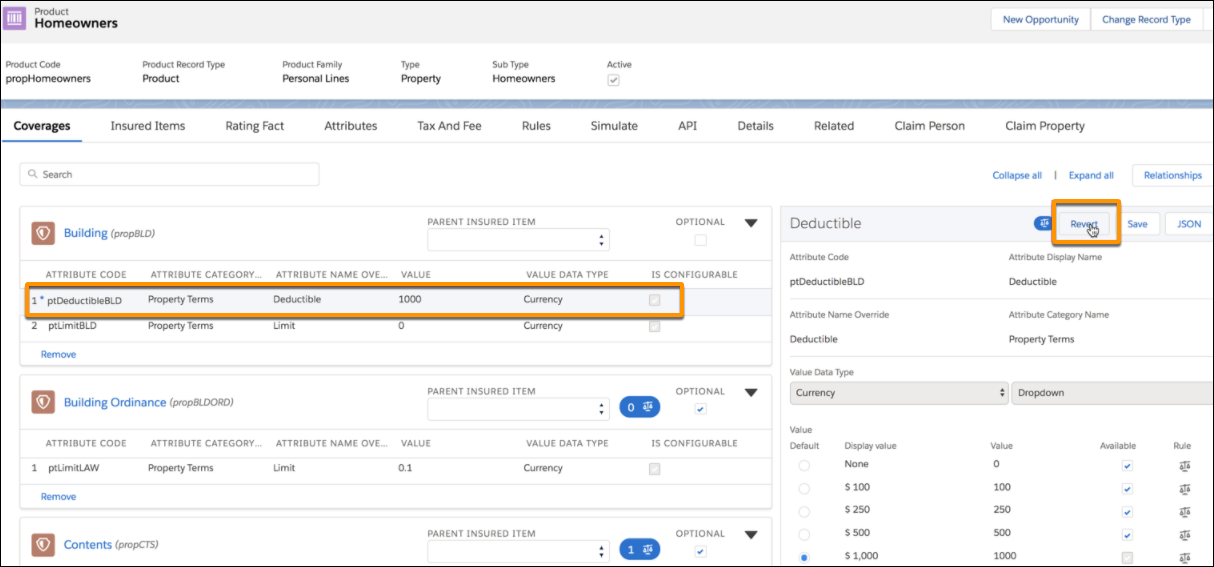
Task: Toggle Available checkbox for $ 1,000 value
Action: 1128,558
